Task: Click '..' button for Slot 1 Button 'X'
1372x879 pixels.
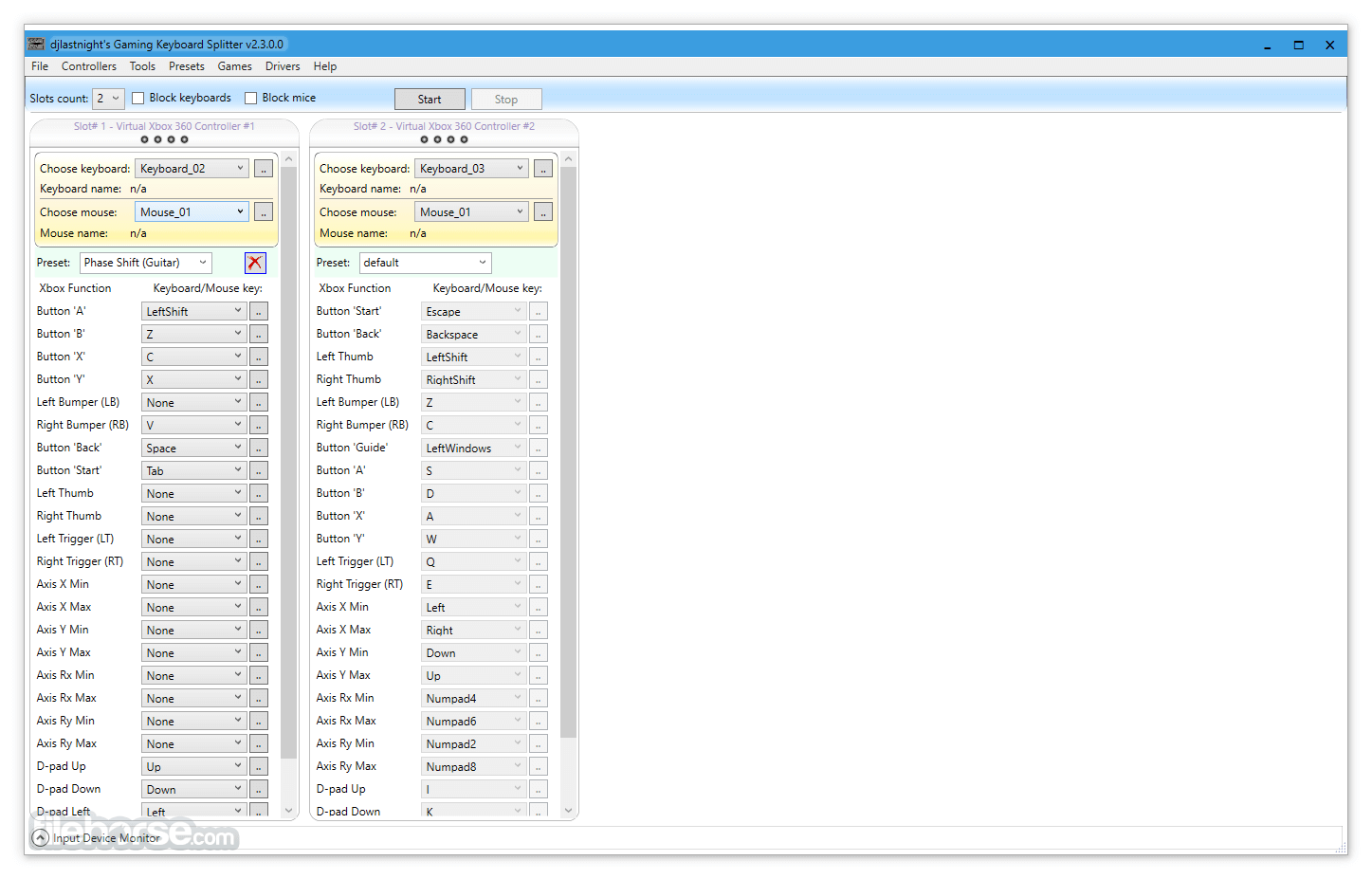Action: coord(259,357)
